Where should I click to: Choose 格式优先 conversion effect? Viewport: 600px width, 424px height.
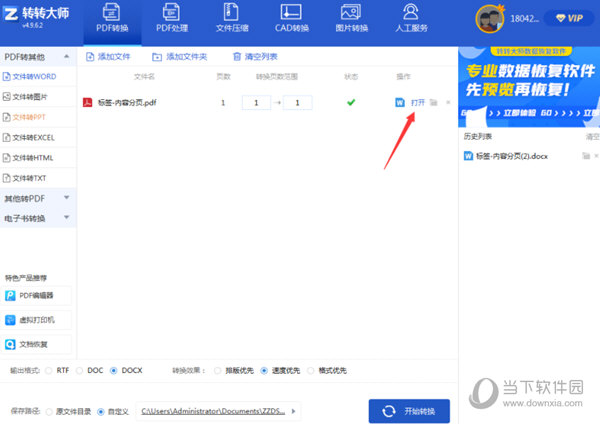[x=311, y=370]
